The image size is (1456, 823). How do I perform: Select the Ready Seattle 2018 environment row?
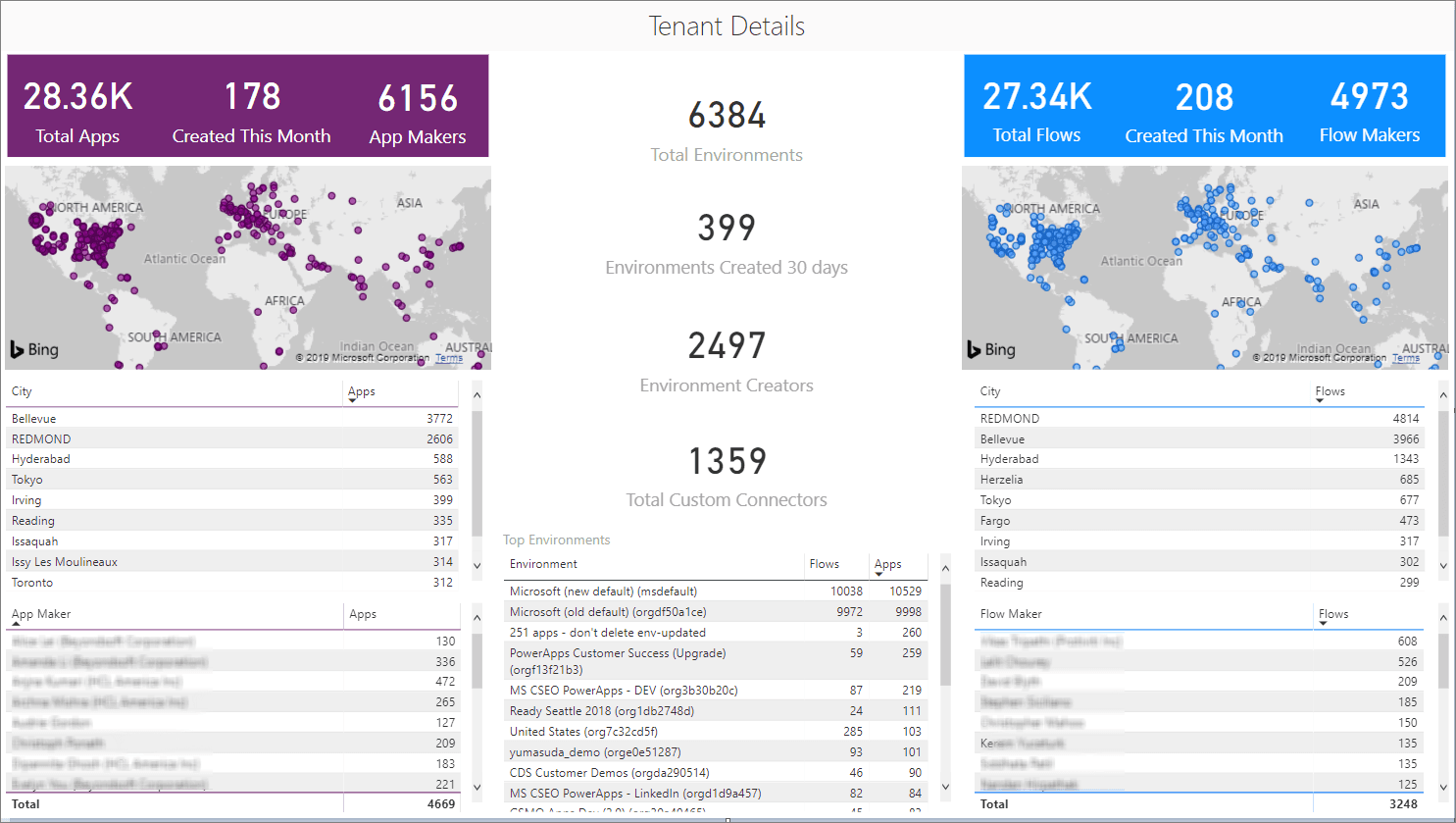(601, 711)
